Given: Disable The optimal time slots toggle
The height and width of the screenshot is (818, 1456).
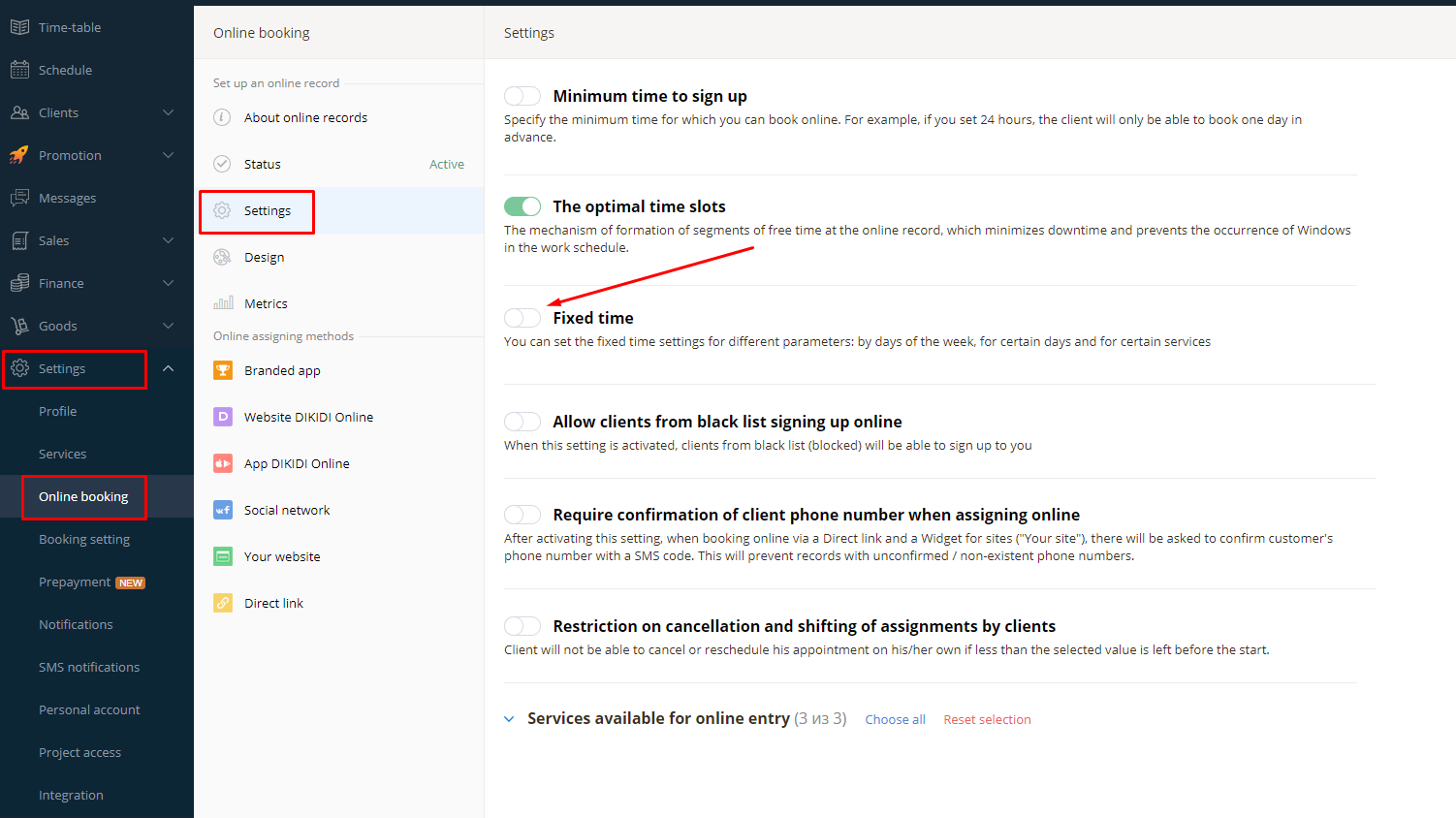Looking at the screenshot, I should [x=522, y=206].
